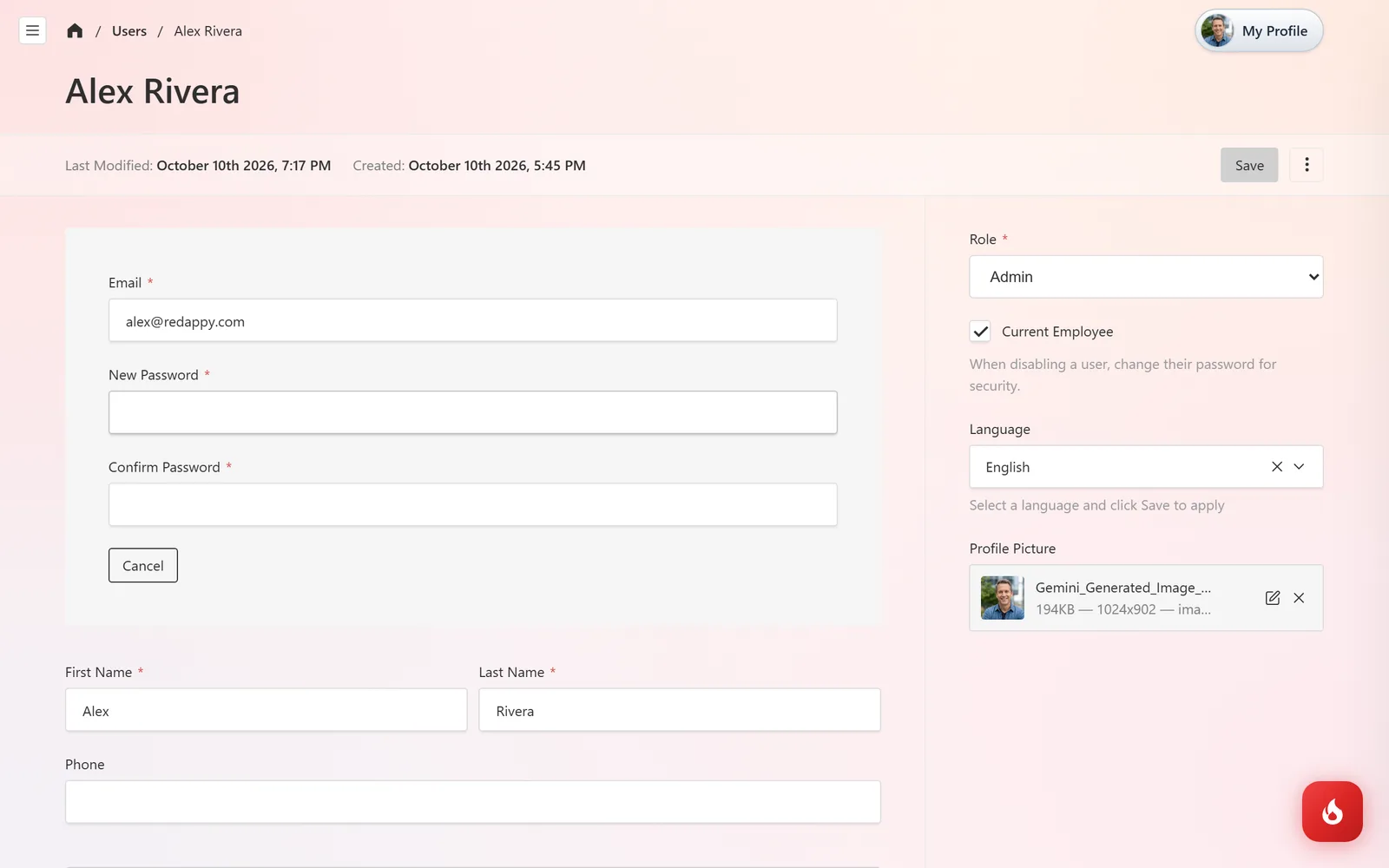
Task: Click the Profile Picture label
Action: pos(1012,549)
